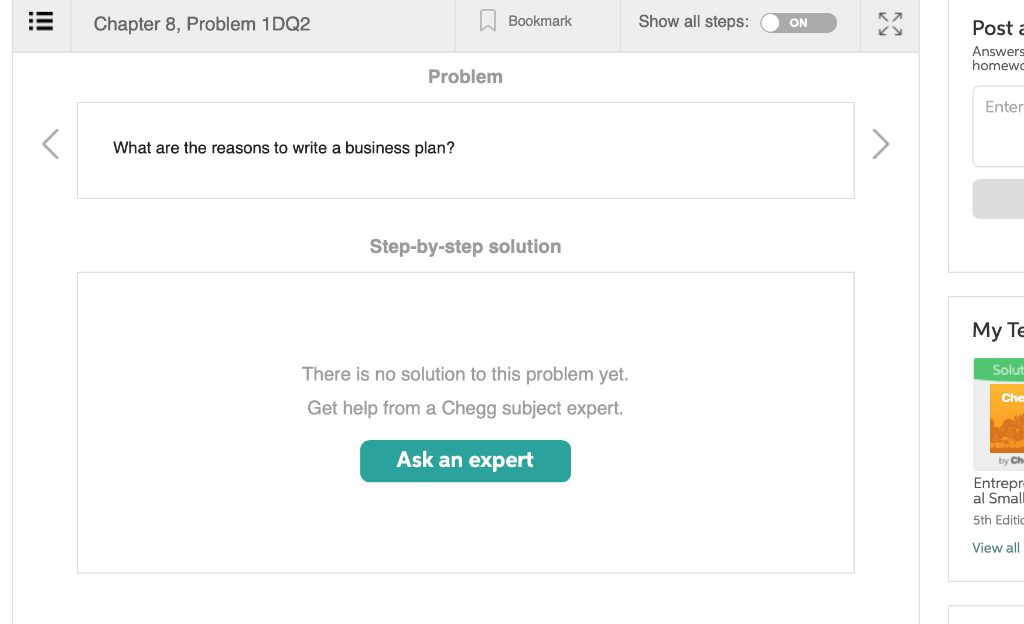Follow the View all textbooks link
The height and width of the screenshot is (624, 1024).
click(x=996, y=548)
